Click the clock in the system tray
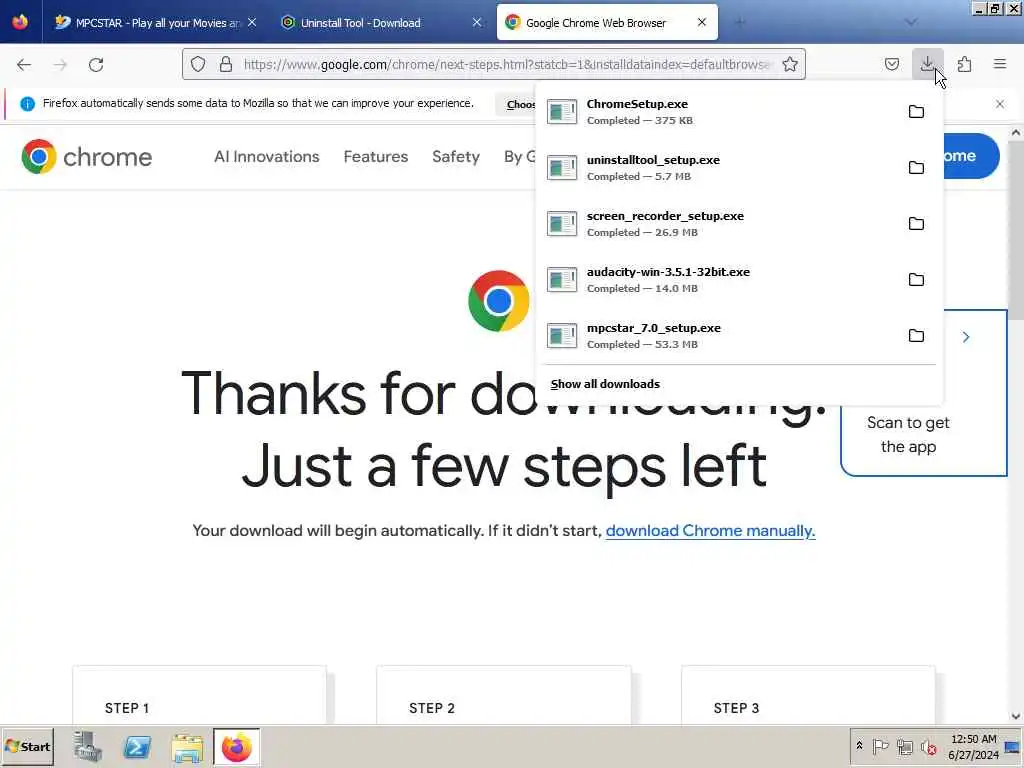 pyautogui.click(x=973, y=746)
